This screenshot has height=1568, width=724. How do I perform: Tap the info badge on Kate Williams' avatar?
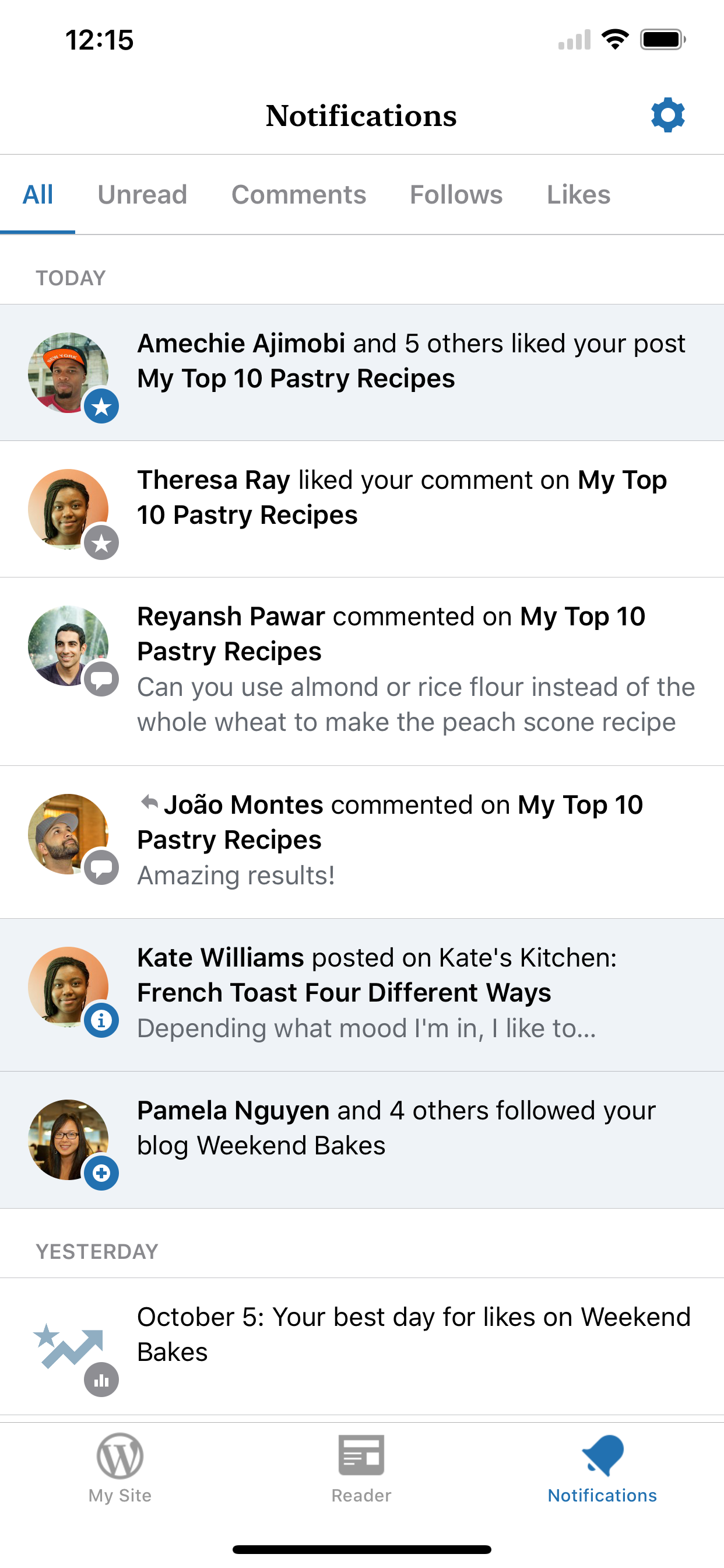point(101,1020)
